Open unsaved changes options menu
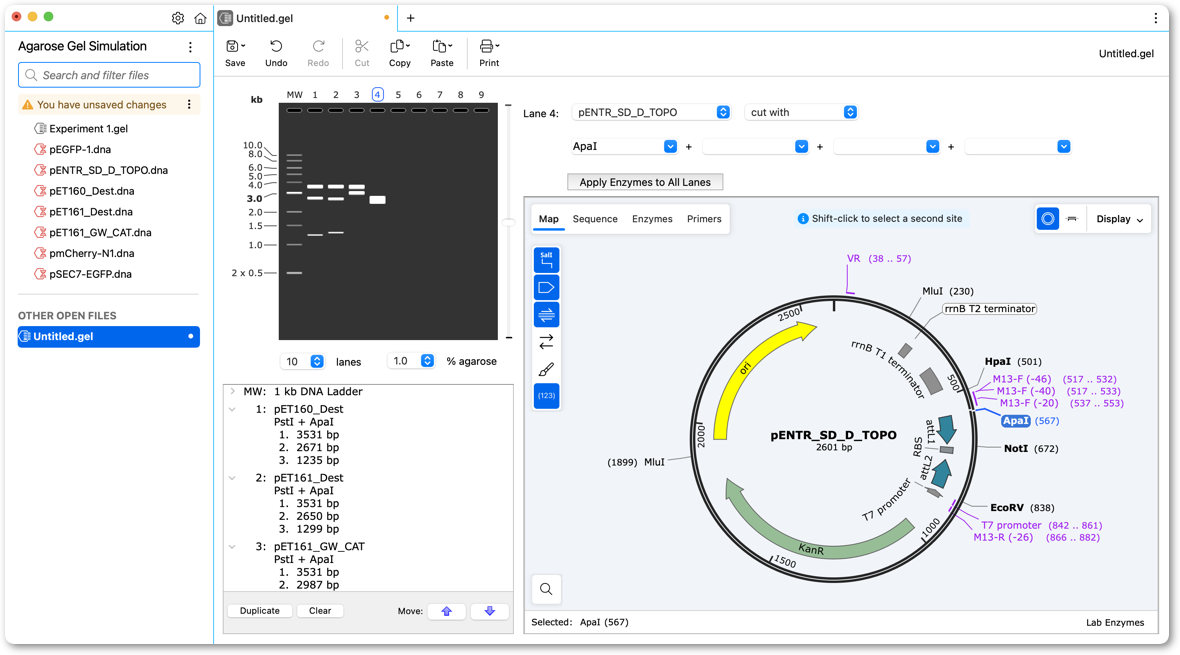 pyautogui.click(x=189, y=105)
